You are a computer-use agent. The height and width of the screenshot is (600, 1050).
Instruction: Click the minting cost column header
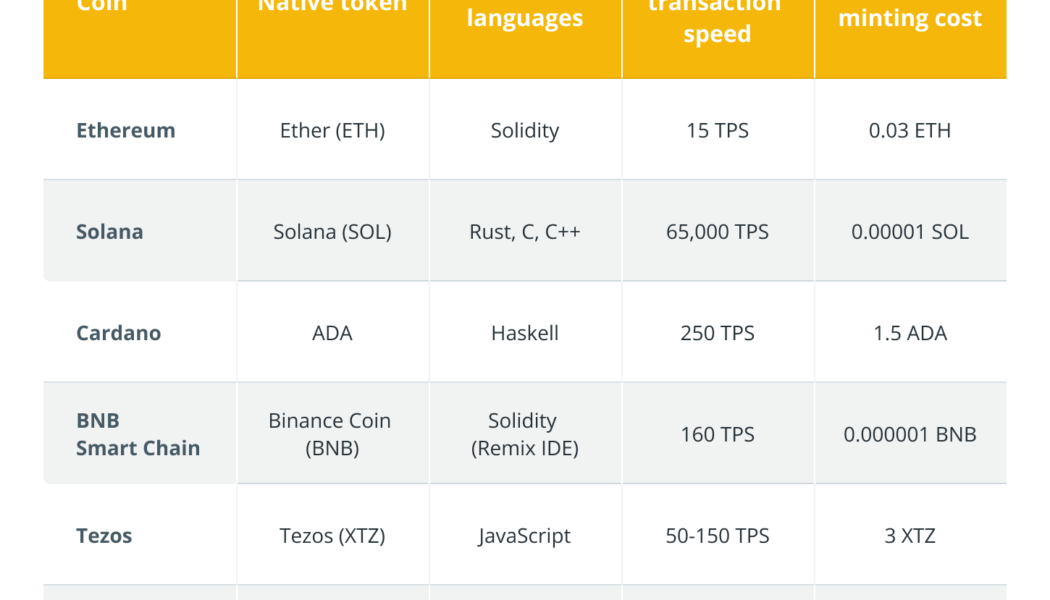910,18
